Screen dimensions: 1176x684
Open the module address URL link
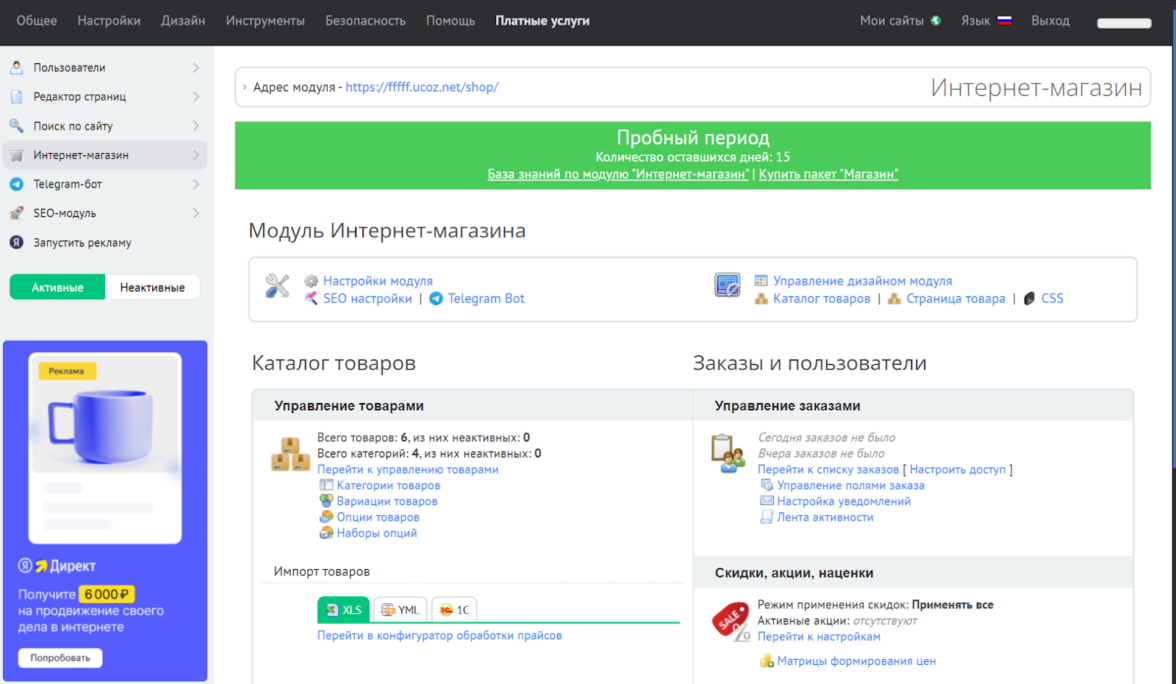coord(421,87)
